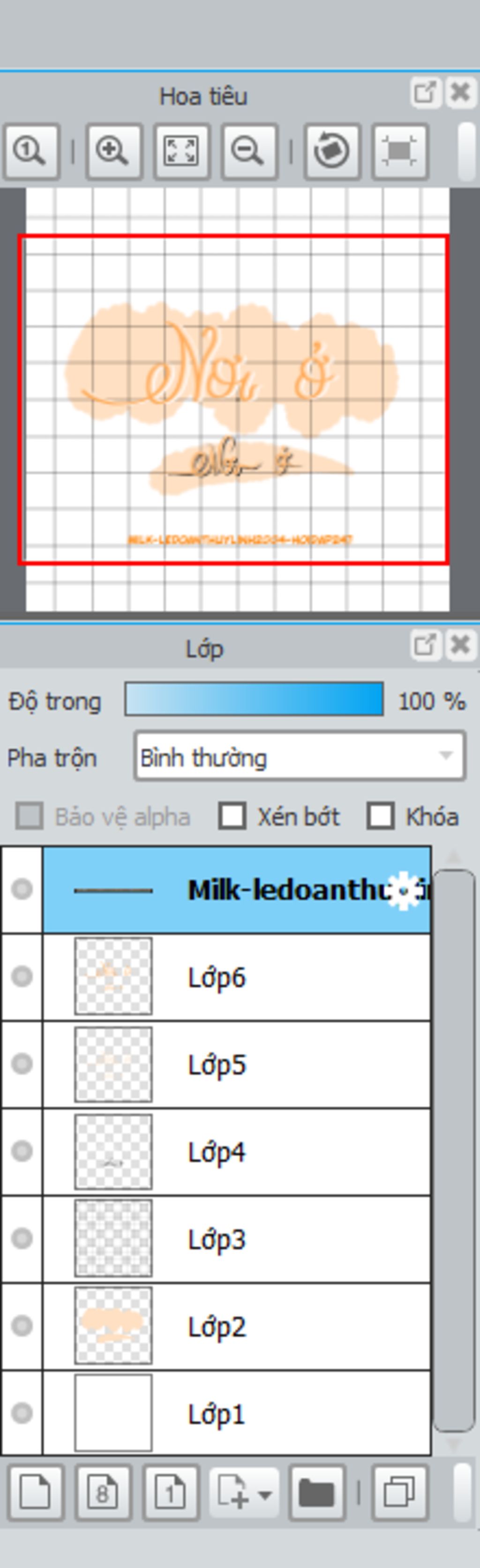
Task: Toggle visibility of the Lớp6 layer
Action: tap(22, 976)
